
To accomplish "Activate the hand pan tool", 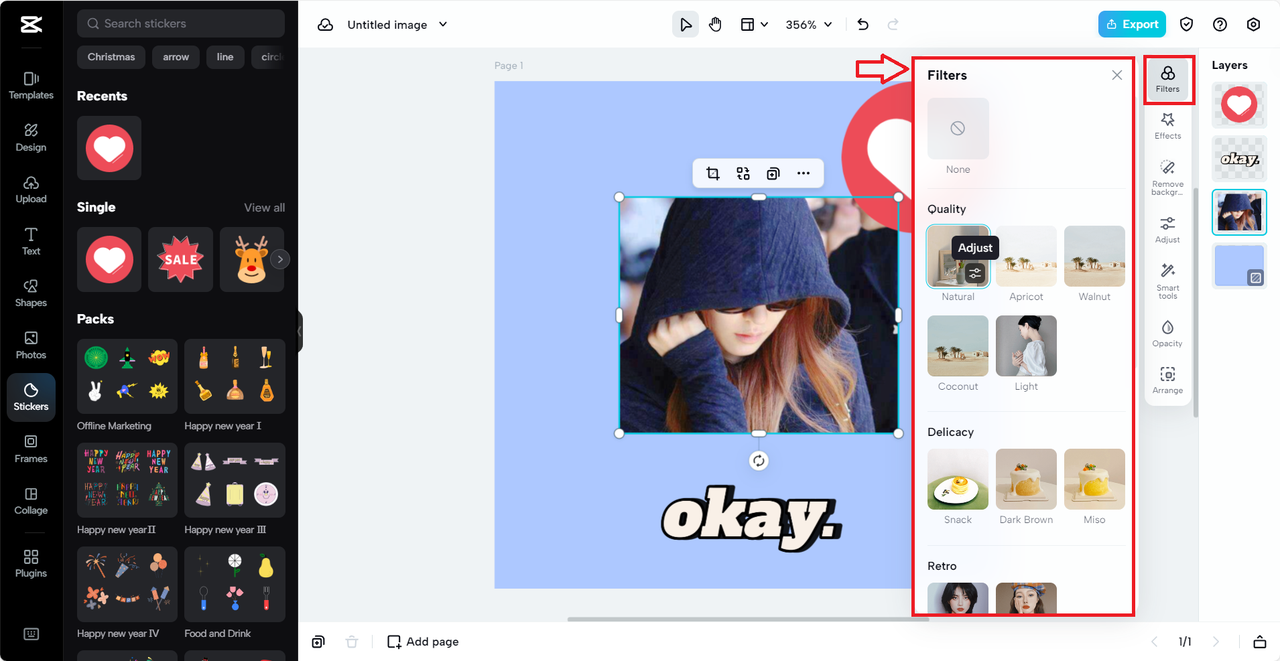I will [716, 25].
